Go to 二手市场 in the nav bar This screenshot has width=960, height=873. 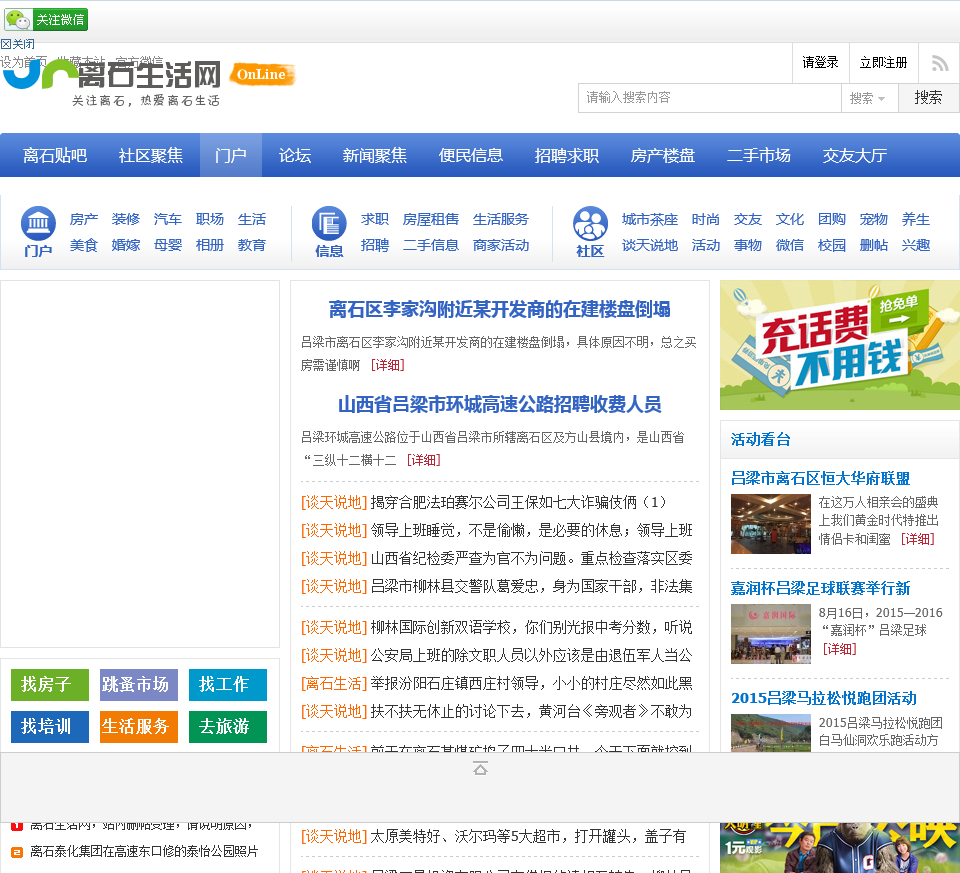tap(759, 156)
